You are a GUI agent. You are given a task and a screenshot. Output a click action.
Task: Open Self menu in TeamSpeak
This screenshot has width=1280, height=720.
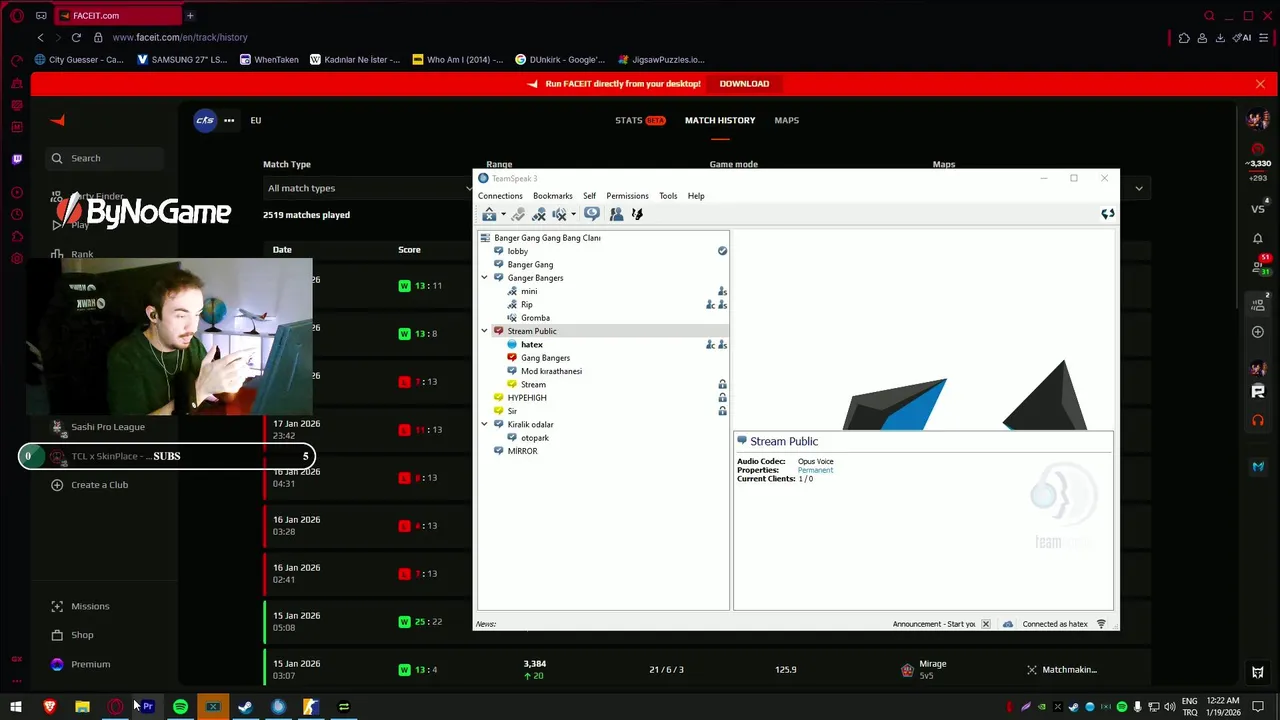point(589,196)
